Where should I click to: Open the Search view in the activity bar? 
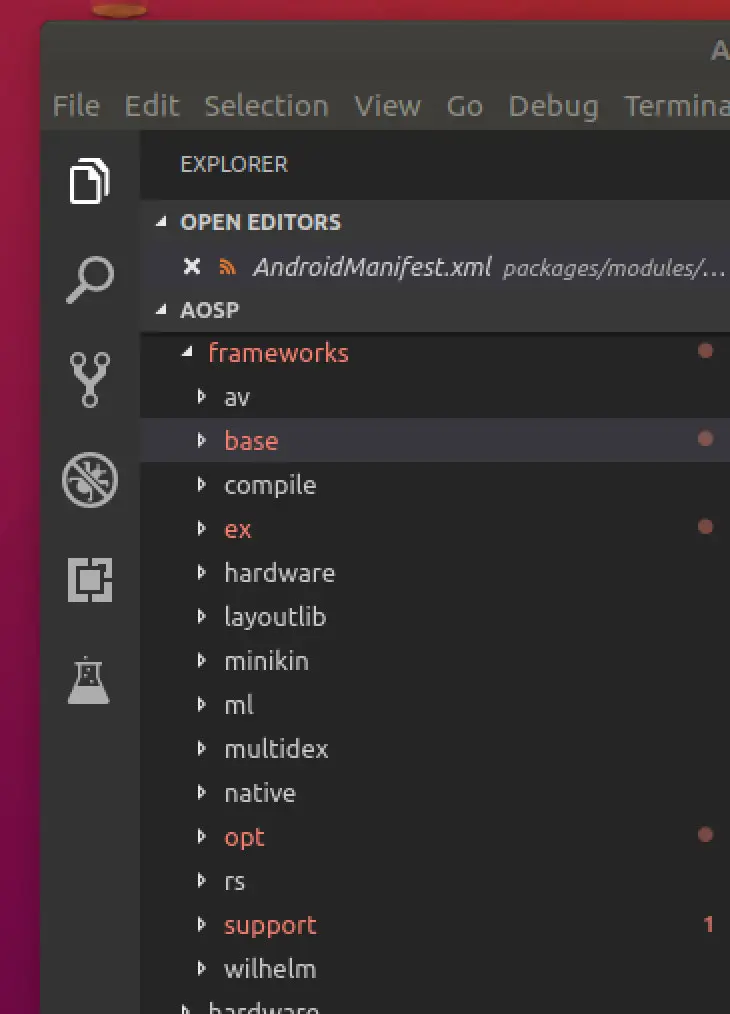click(x=90, y=279)
